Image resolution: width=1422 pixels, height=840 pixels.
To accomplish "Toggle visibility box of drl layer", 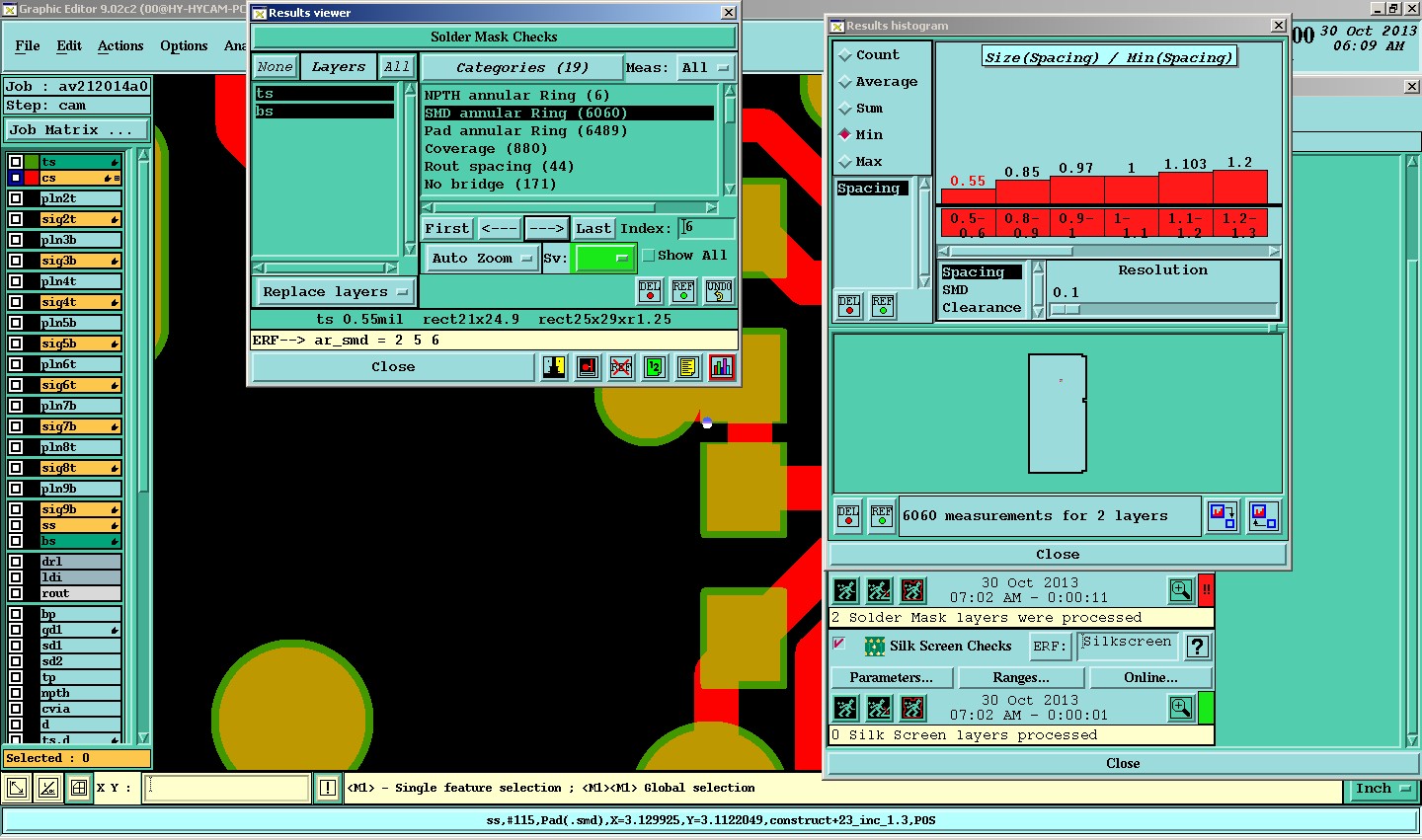I will point(16,562).
